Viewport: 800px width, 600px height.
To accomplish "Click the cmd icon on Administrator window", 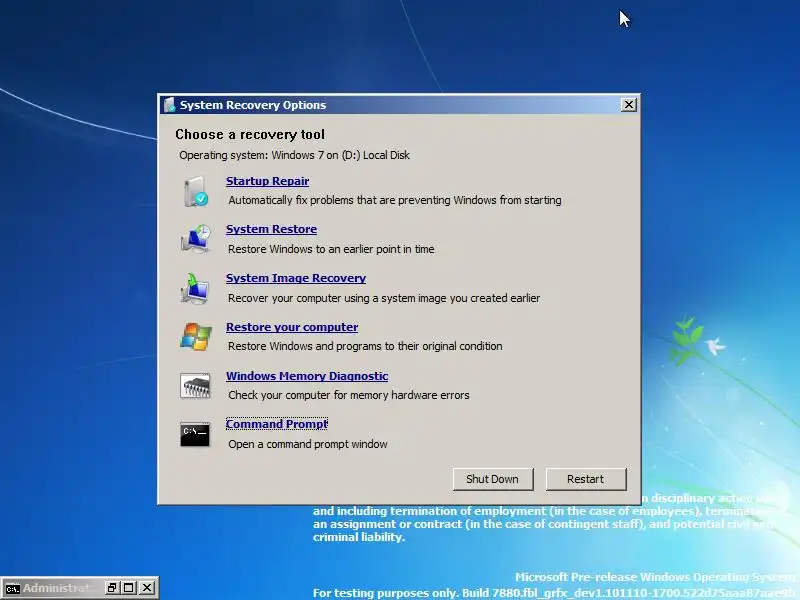I will [13, 588].
